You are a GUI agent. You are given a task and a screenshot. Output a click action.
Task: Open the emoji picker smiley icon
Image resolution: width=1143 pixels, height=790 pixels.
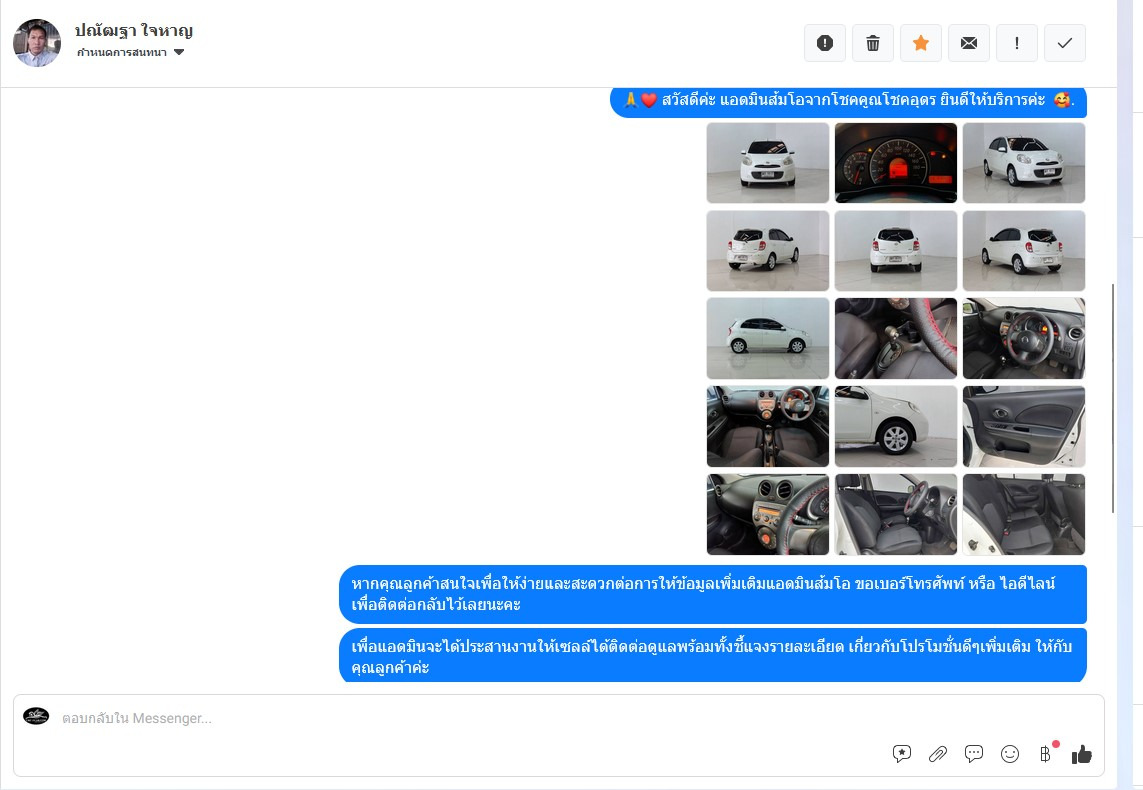tap(1010, 754)
